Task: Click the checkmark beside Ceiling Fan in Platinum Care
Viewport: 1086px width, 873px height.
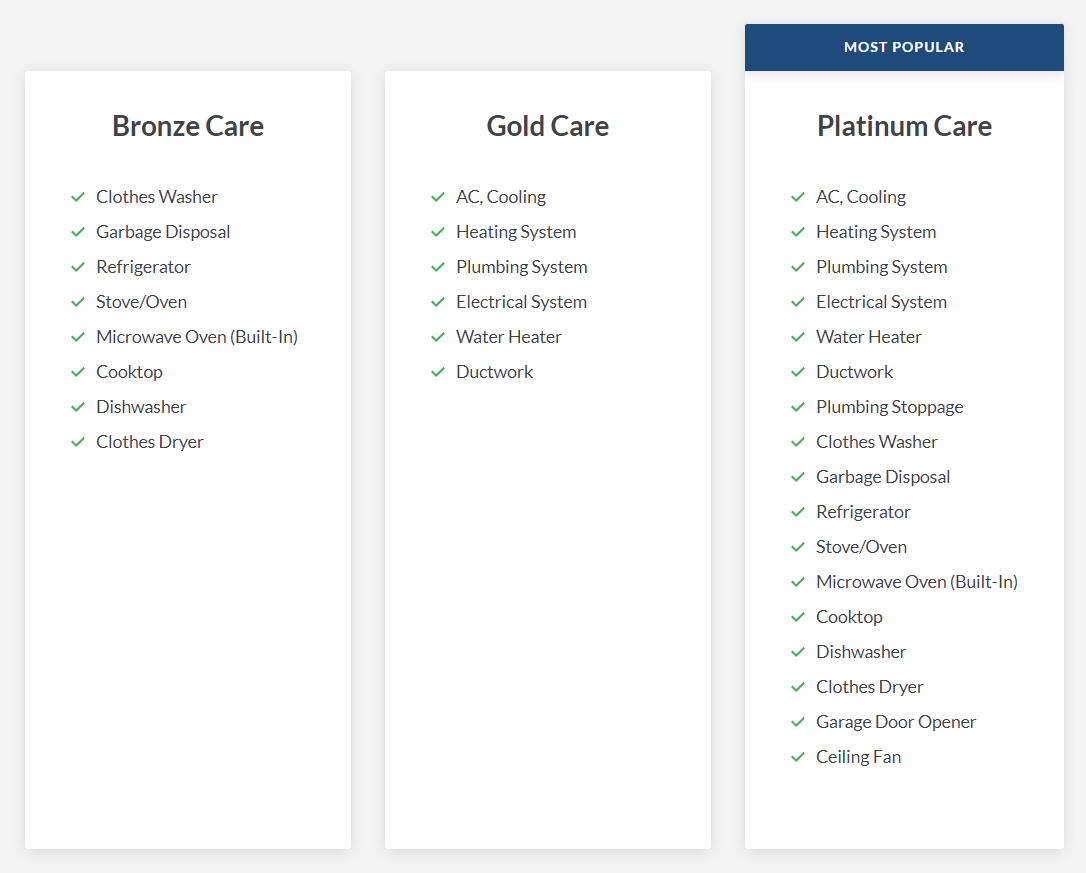Action: [x=798, y=757]
